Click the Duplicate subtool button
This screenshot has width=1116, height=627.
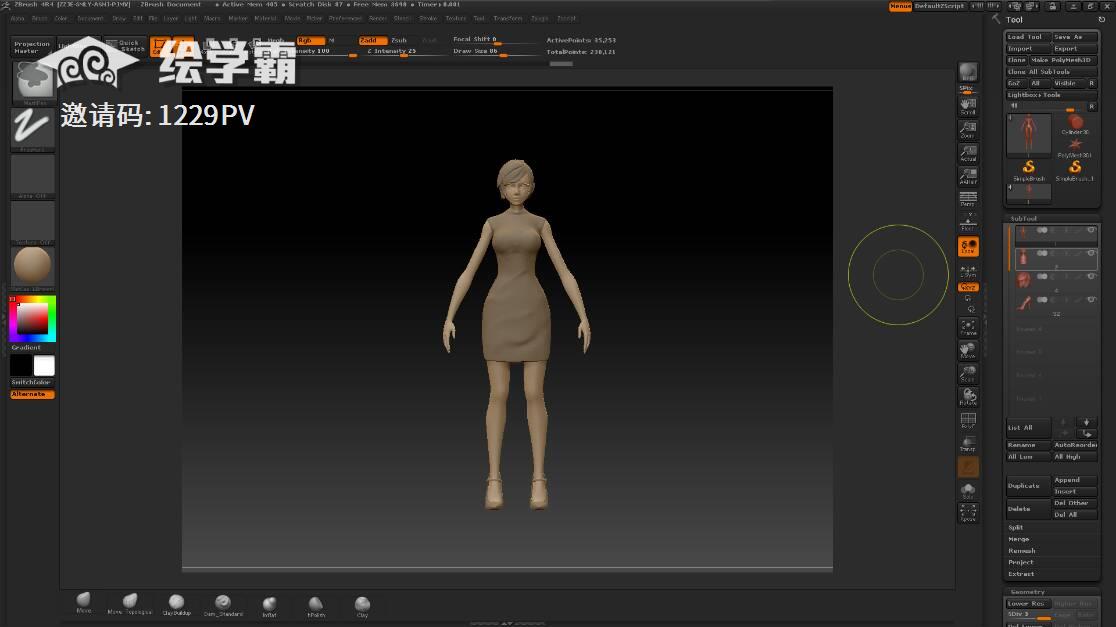1027,486
